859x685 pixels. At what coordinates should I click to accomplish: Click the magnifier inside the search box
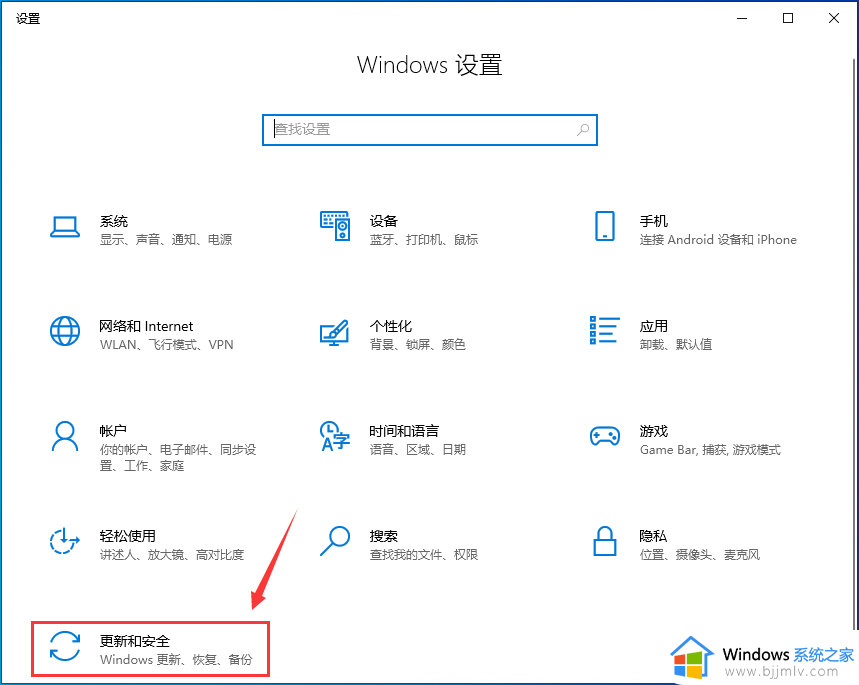[583, 130]
